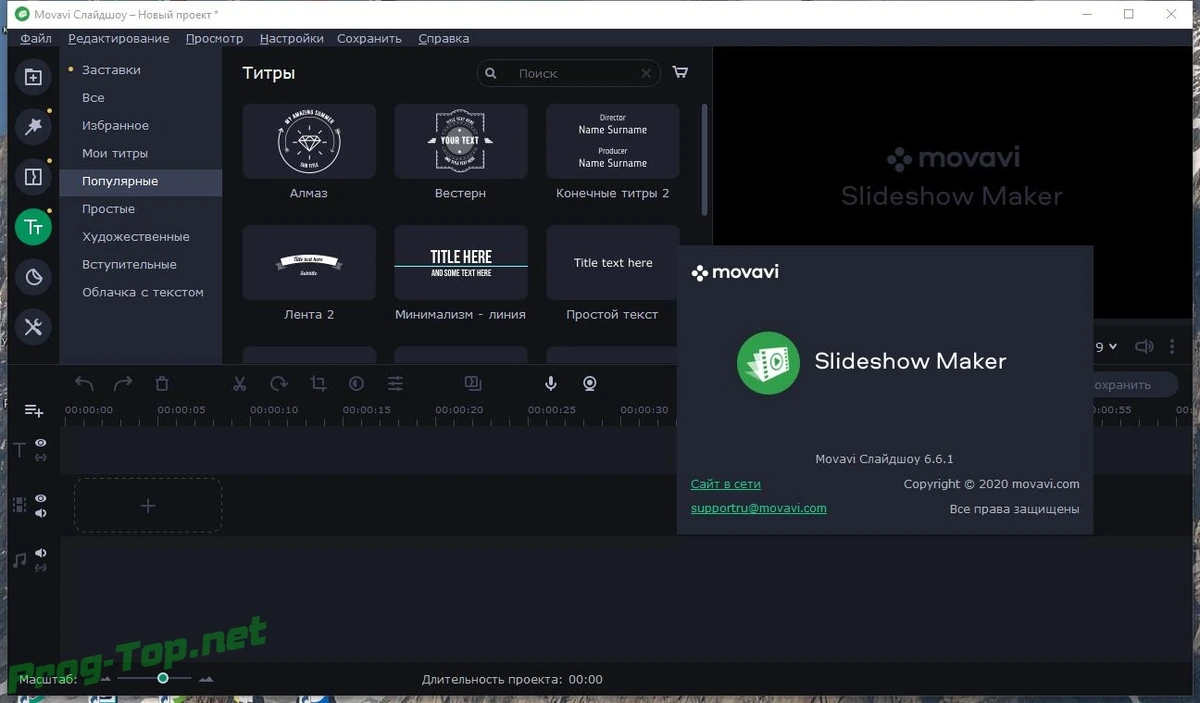Open the More tools wrench icon
This screenshot has width=1200, height=703.
(33, 327)
